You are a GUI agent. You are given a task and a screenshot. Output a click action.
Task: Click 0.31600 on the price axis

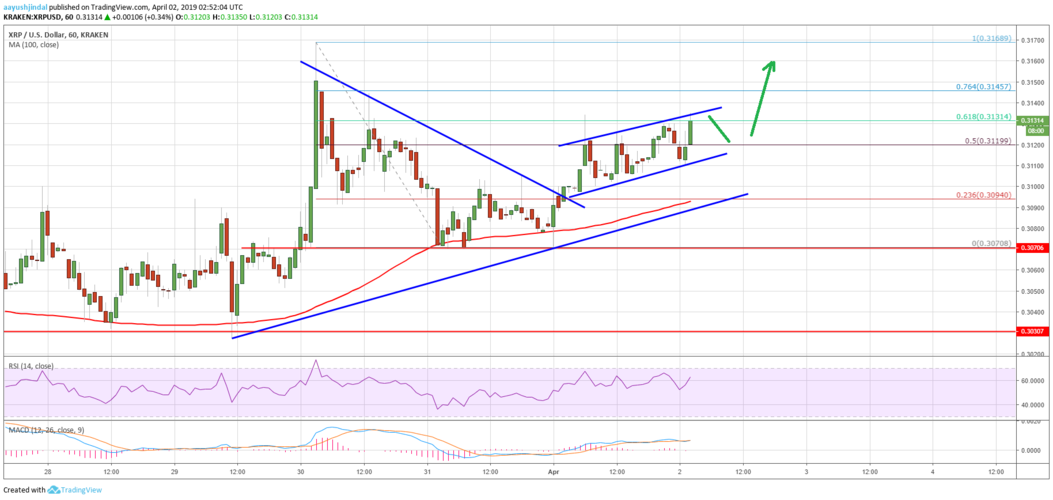tap(1032, 61)
